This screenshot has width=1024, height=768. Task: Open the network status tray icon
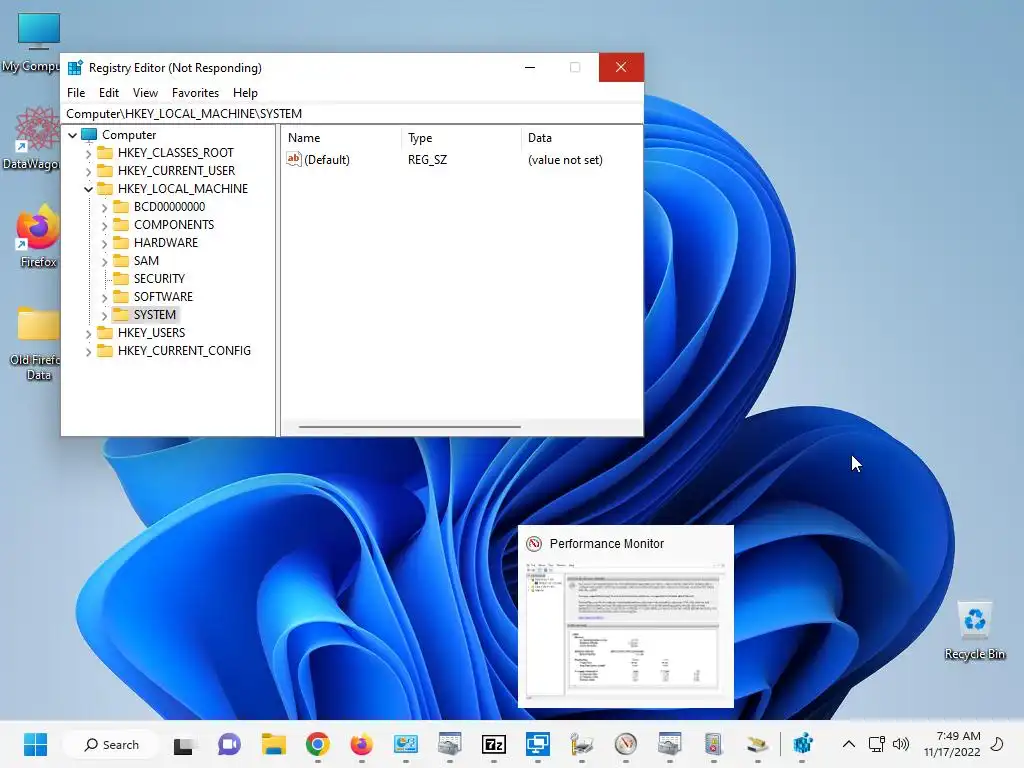[x=876, y=744]
